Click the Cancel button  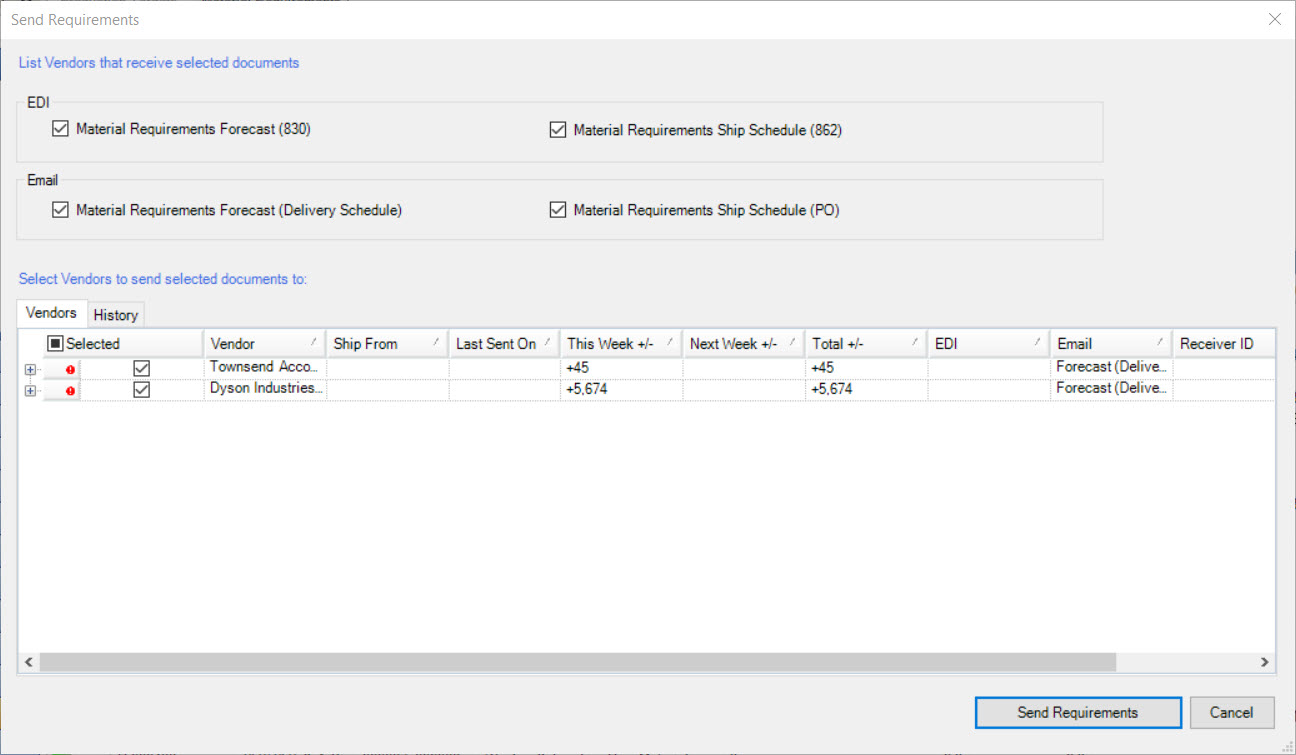pos(1232,713)
